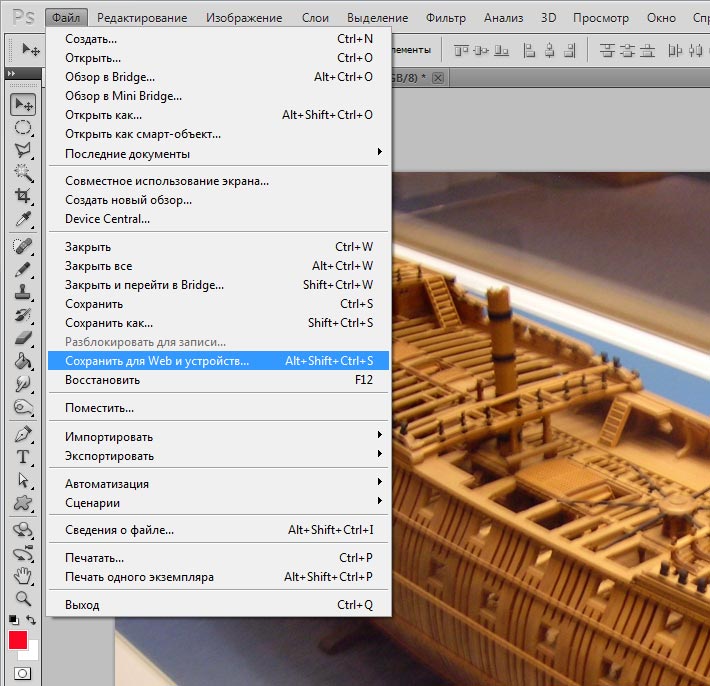Activate the Hand tool
Image resolution: width=710 pixels, height=686 pixels.
point(22,576)
